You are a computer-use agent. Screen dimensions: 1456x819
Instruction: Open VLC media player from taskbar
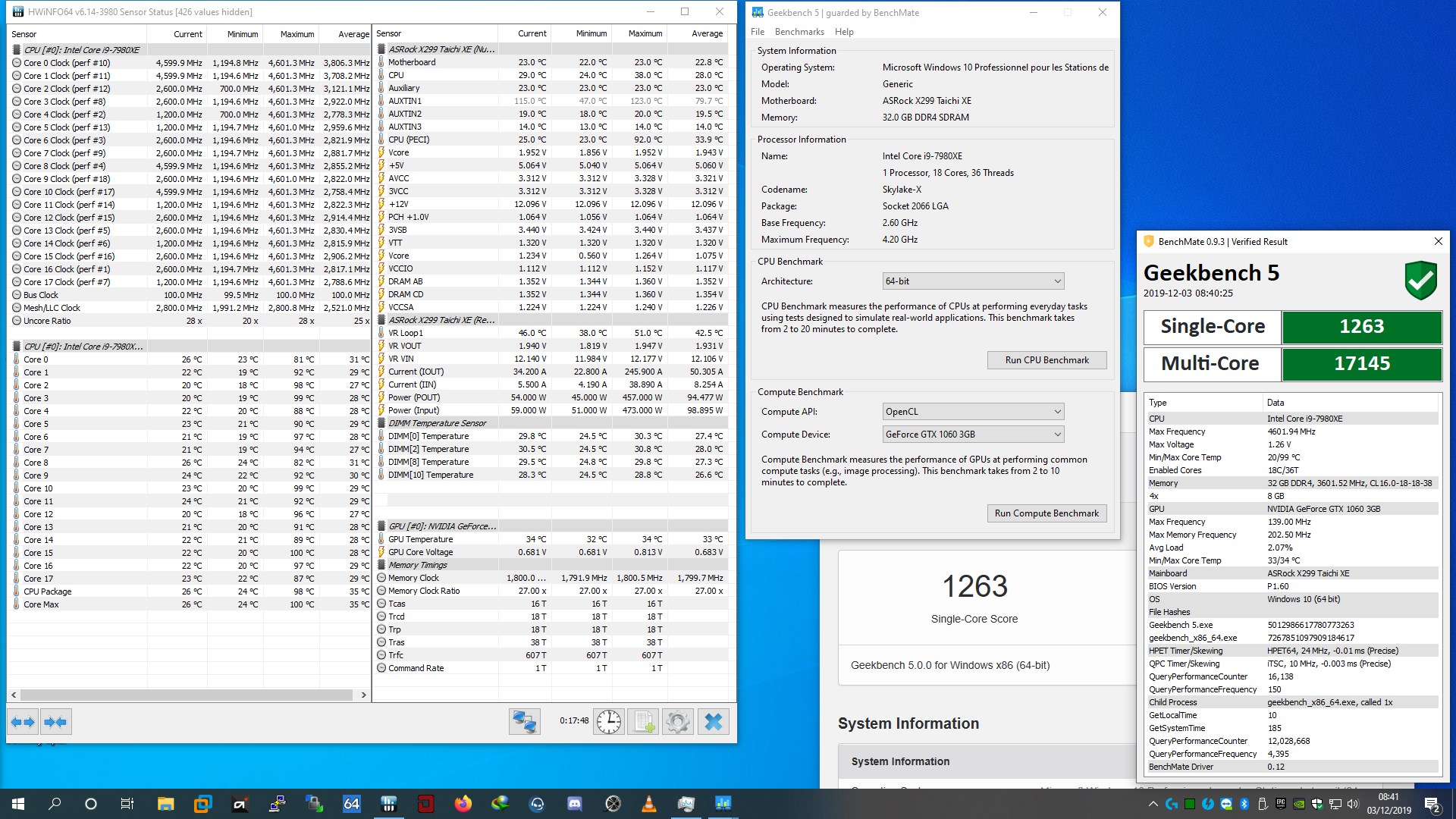(x=648, y=804)
